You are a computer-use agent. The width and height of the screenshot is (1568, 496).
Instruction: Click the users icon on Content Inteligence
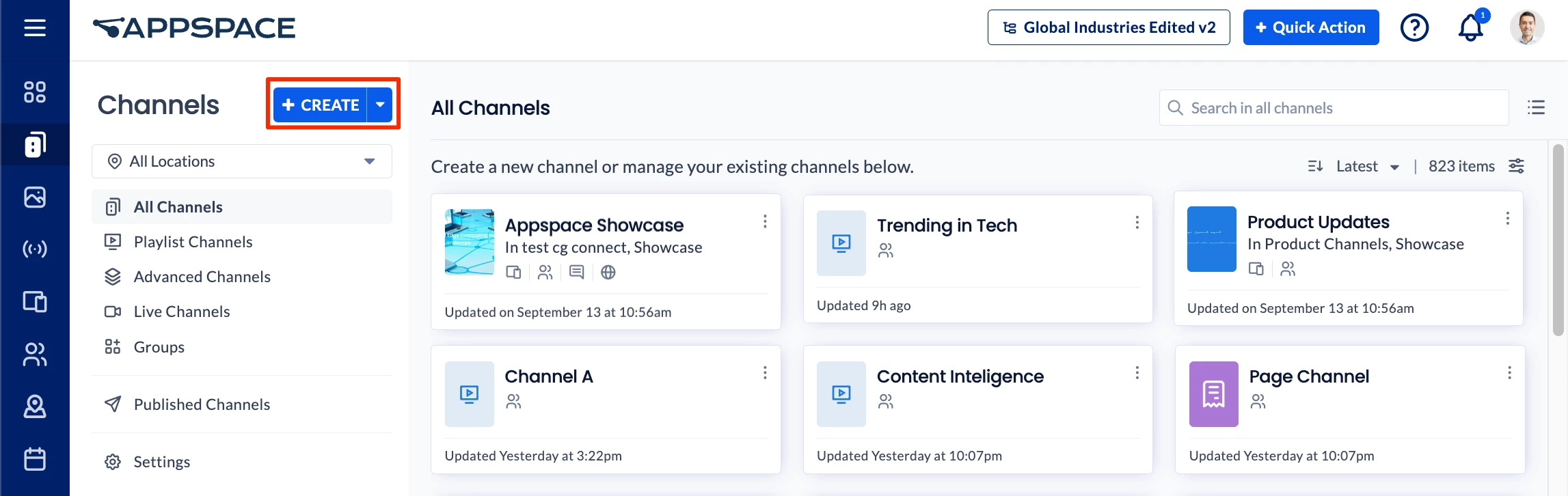(886, 402)
